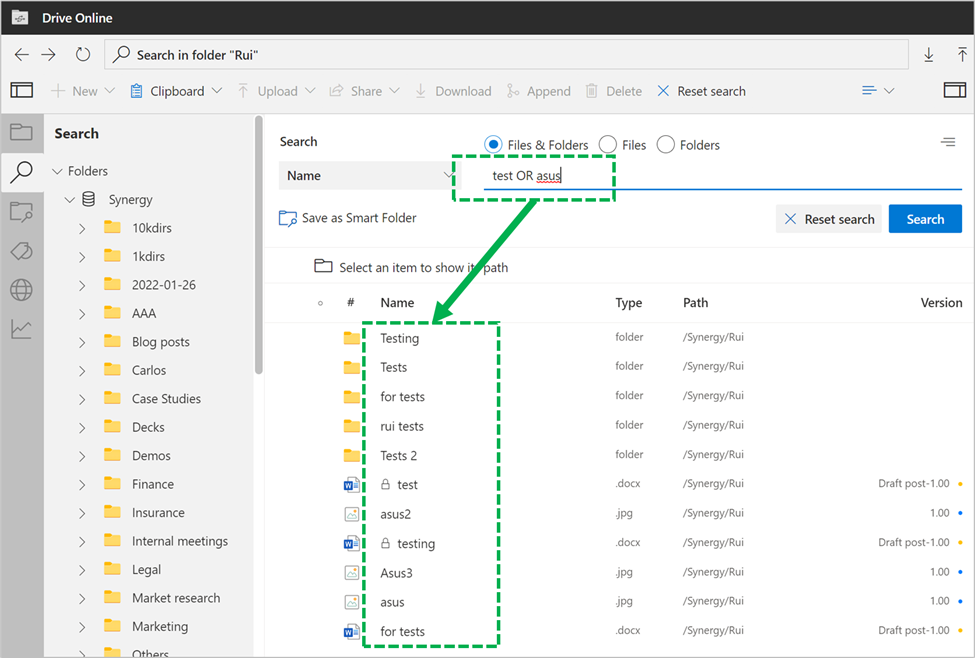975x658 pixels.
Task: Select the Demos folder in tree
Action: coord(151,456)
